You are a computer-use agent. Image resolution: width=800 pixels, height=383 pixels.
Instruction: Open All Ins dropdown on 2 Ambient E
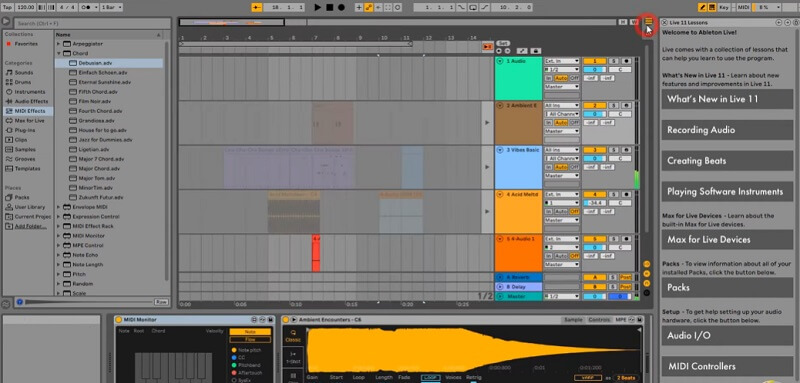pyautogui.click(x=562, y=106)
